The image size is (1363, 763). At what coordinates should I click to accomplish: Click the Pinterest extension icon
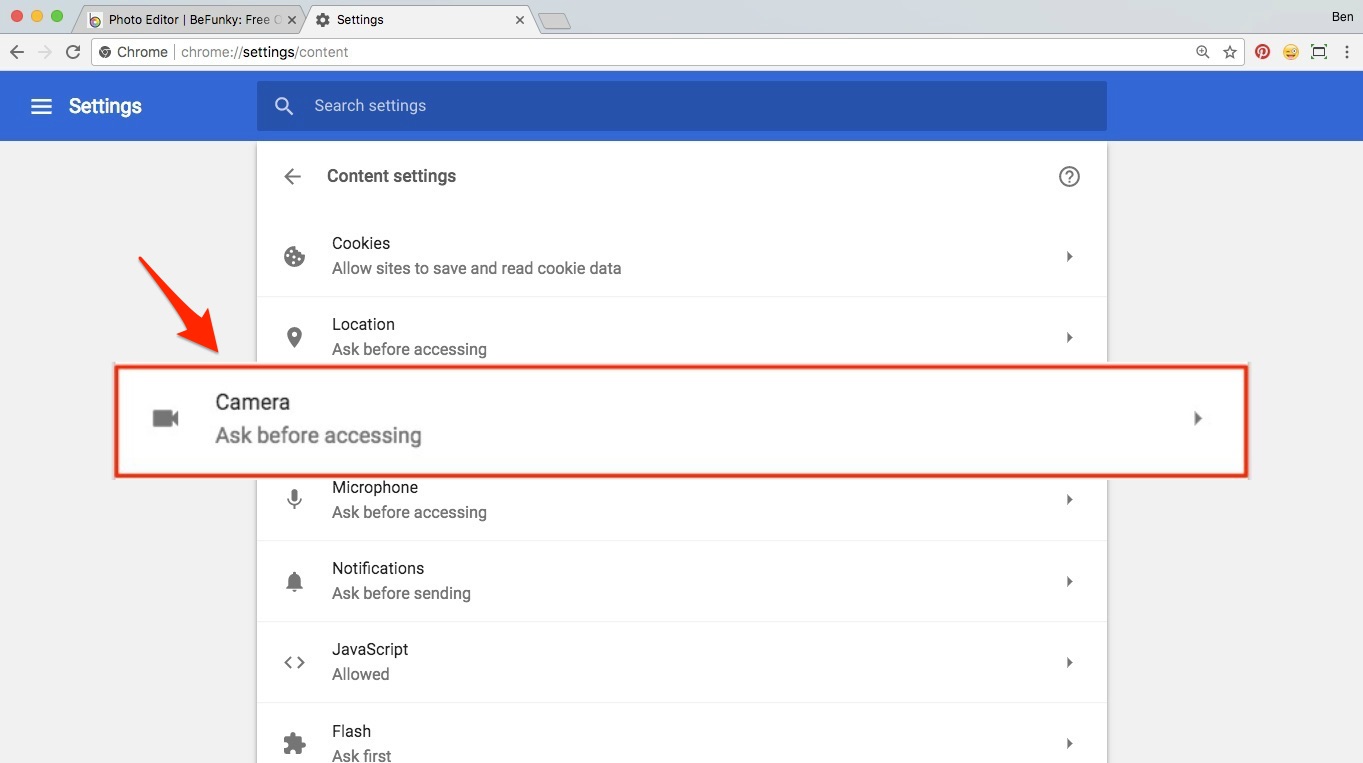[x=1263, y=52]
